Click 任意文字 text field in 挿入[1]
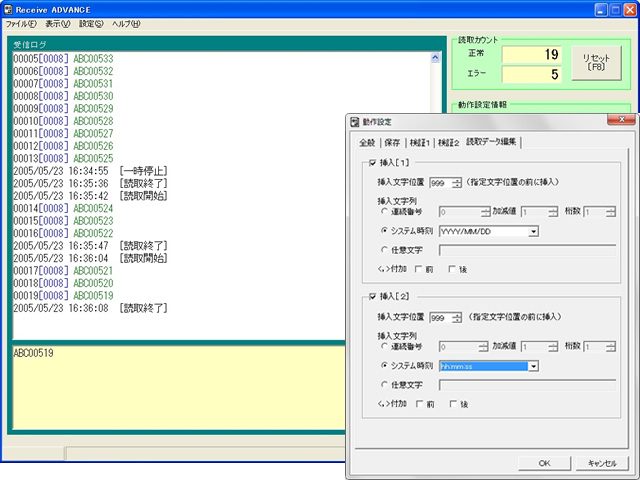The width and height of the screenshot is (640, 480). (527, 250)
